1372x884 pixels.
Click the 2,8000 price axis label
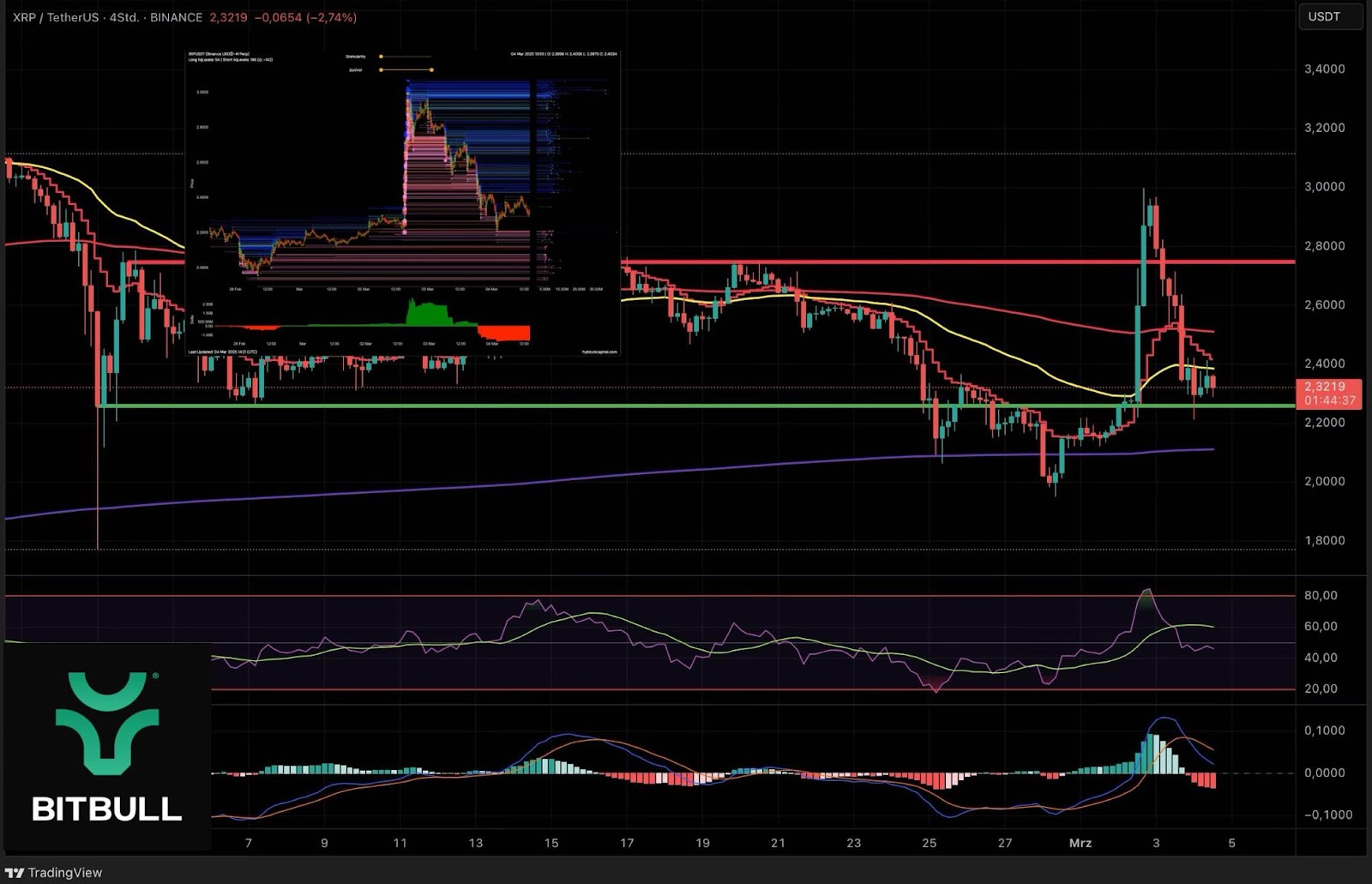(x=1324, y=246)
